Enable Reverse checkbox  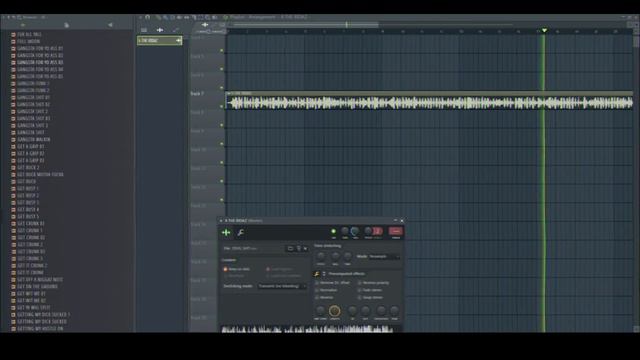pos(317,298)
